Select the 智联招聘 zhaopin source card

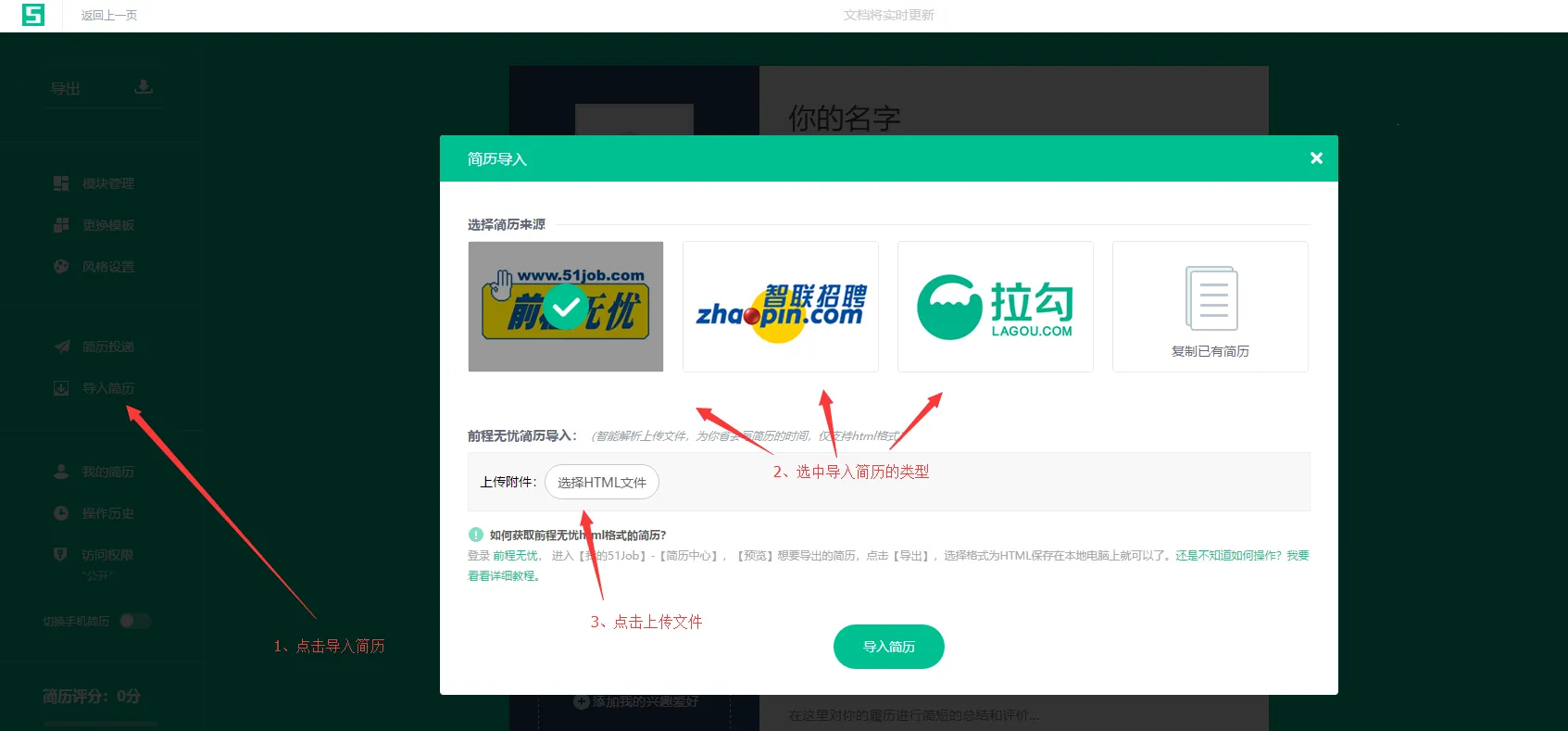coord(781,307)
